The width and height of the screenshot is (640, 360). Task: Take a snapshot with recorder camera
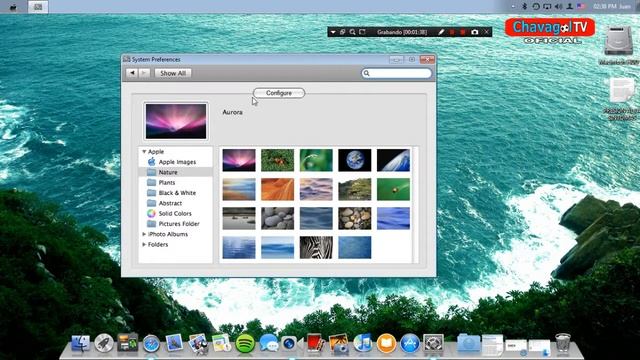[474, 32]
